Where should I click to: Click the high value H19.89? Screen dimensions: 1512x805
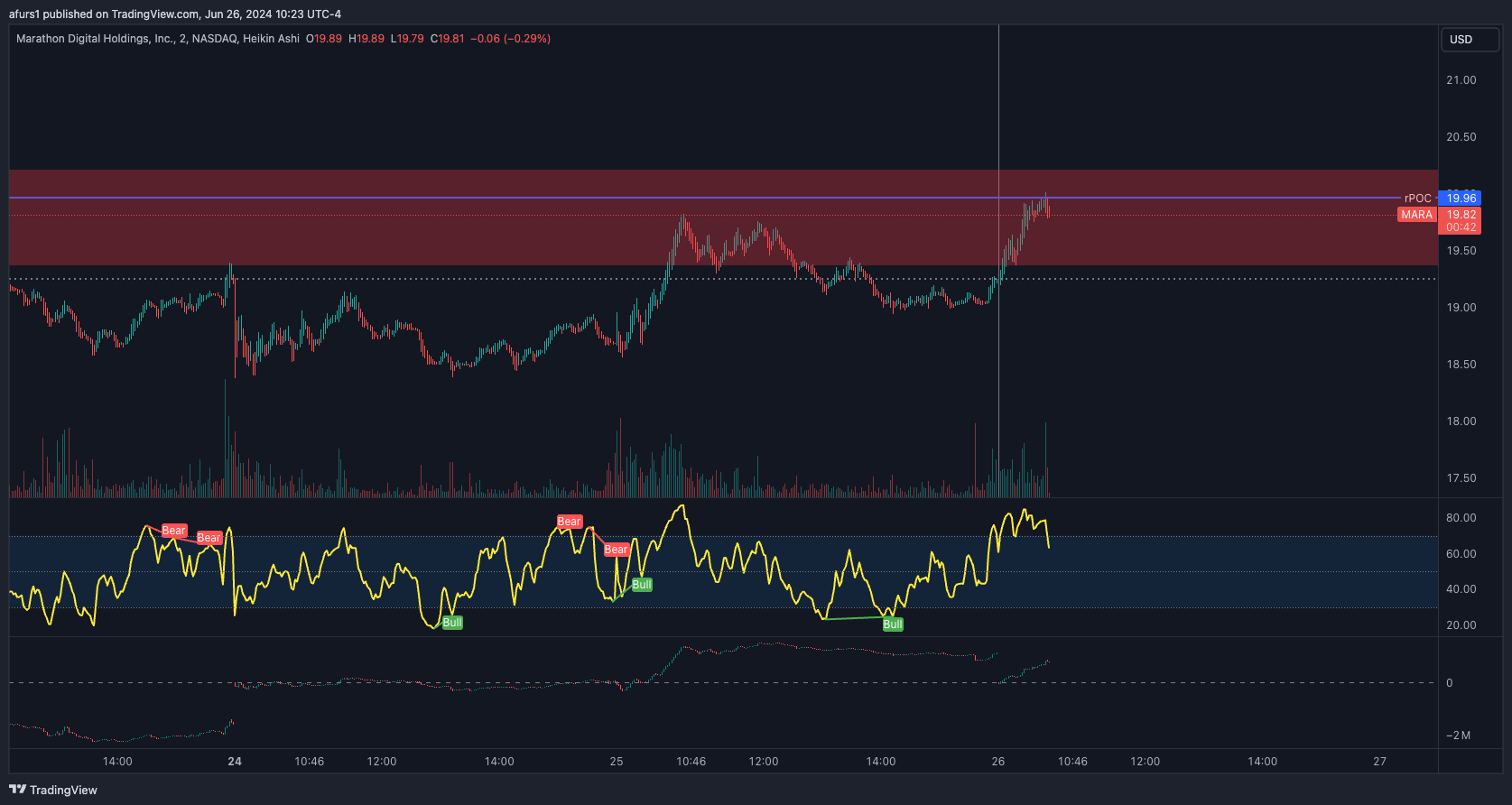coord(366,39)
